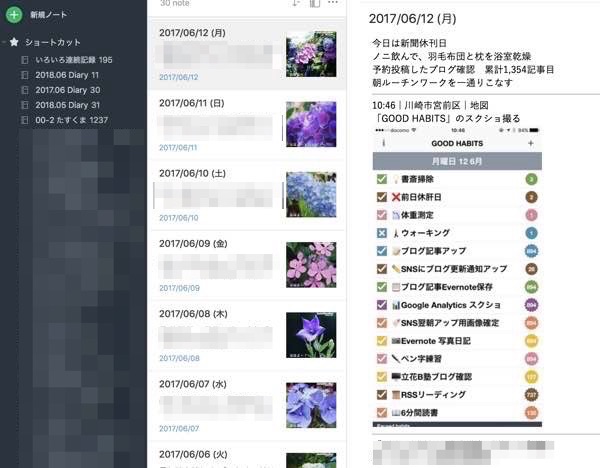Click the 新規ノート button label
600x468 pixels.
[49, 15]
